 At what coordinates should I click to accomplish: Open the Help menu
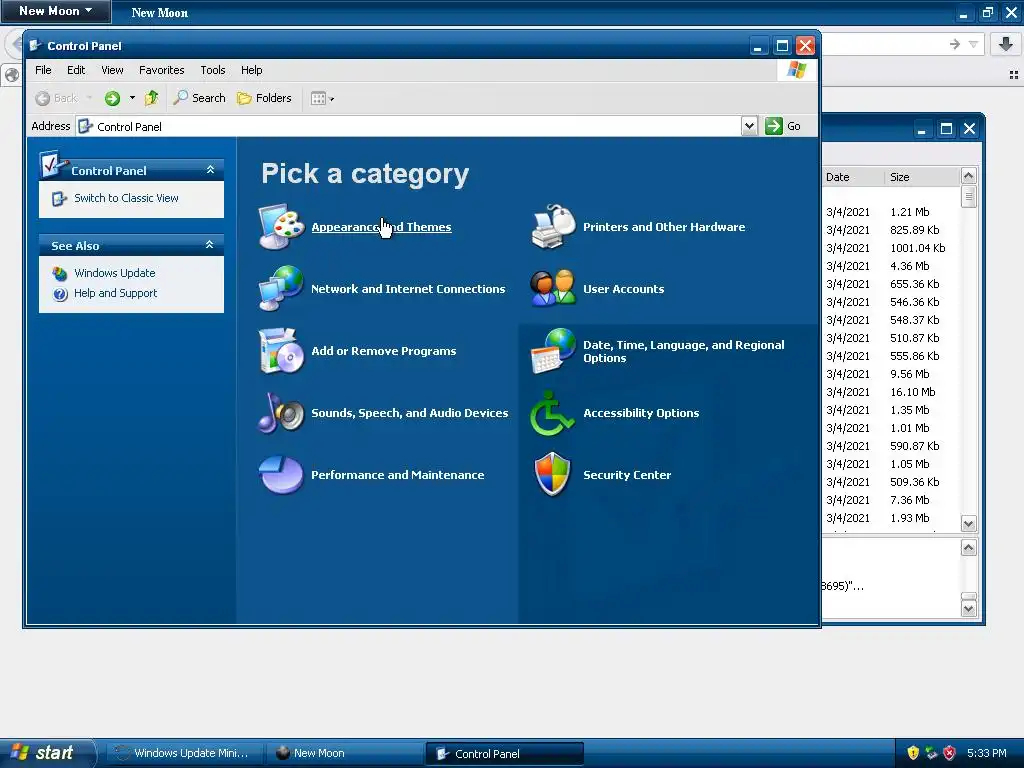[x=251, y=70]
